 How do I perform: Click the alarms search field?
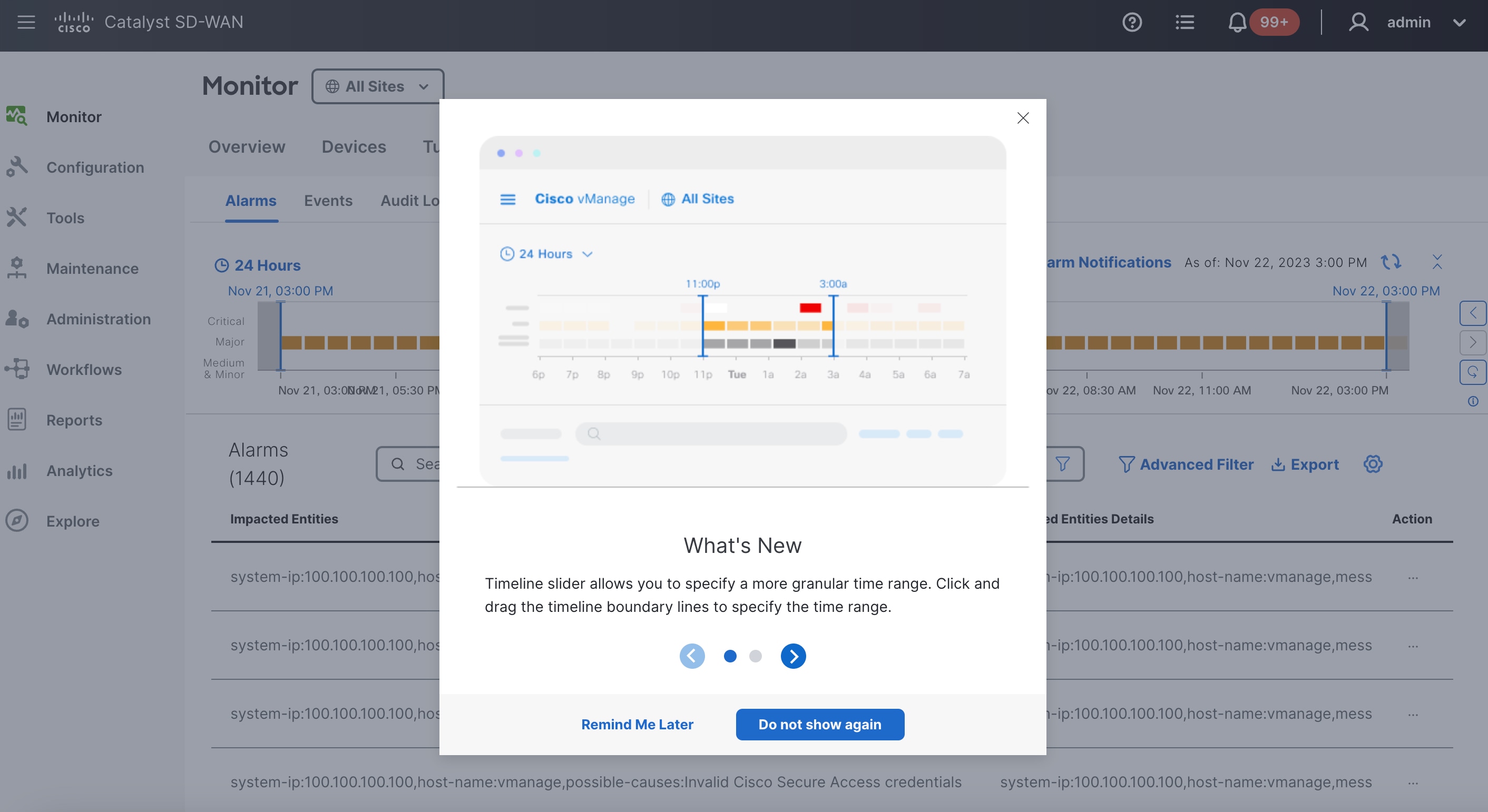tap(408, 464)
